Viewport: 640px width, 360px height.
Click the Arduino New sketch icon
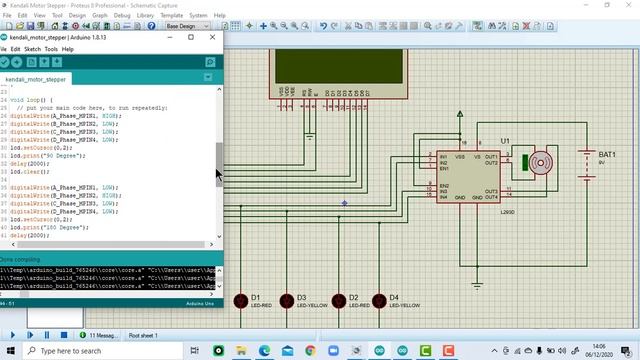(31, 62)
